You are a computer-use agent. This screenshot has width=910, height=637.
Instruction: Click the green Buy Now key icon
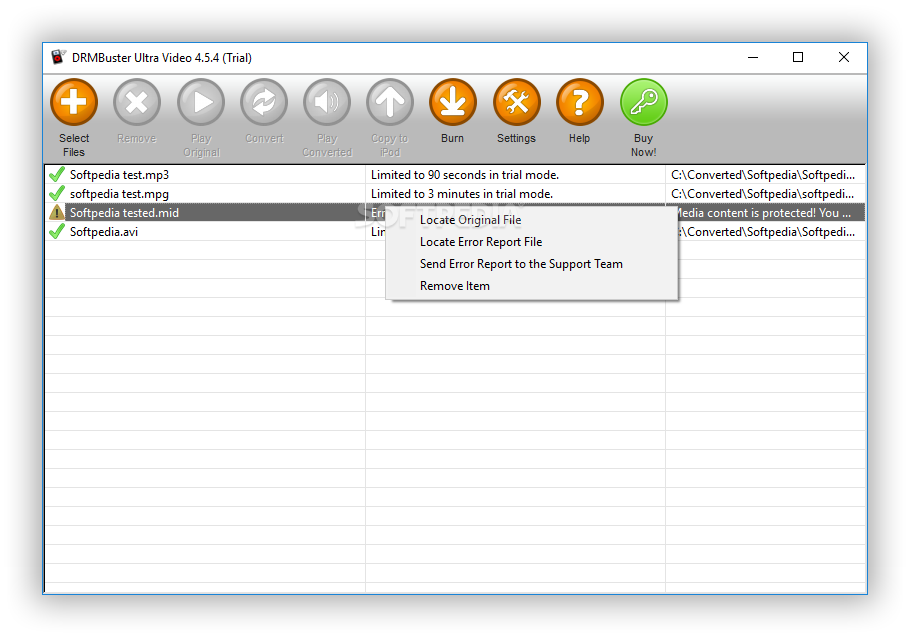coord(644,103)
